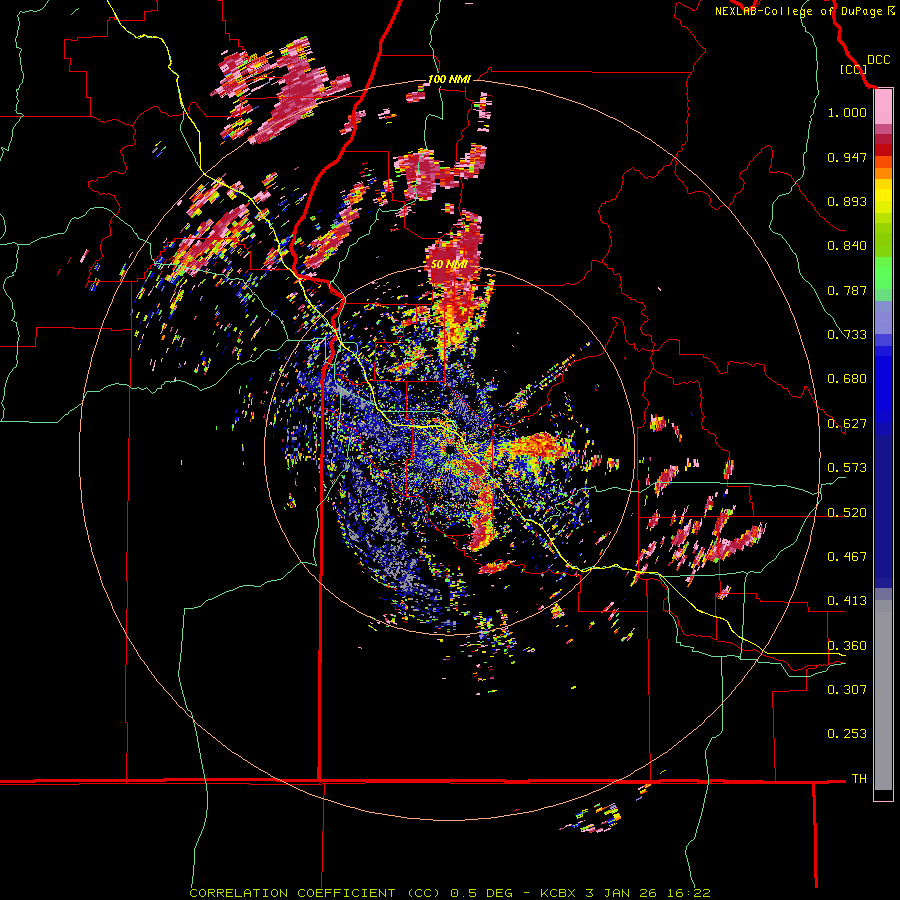Click the 1.000 legend value
Image resolution: width=900 pixels, height=900 pixels.
point(847,112)
